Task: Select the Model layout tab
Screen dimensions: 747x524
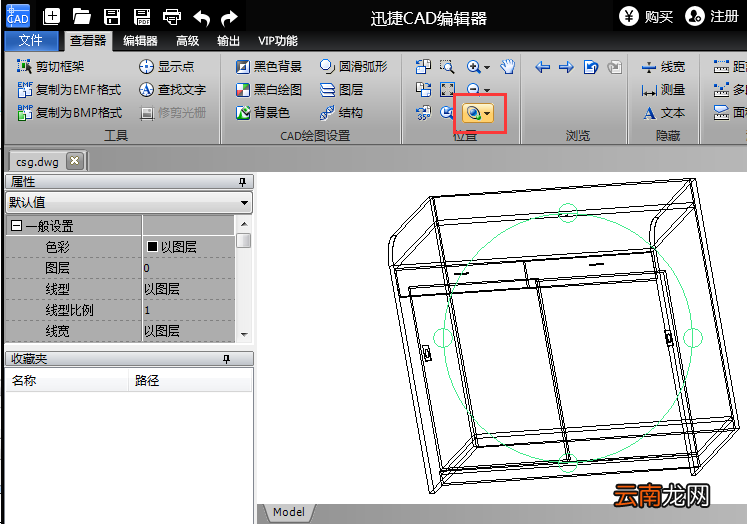Action: [x=289, y=512]
